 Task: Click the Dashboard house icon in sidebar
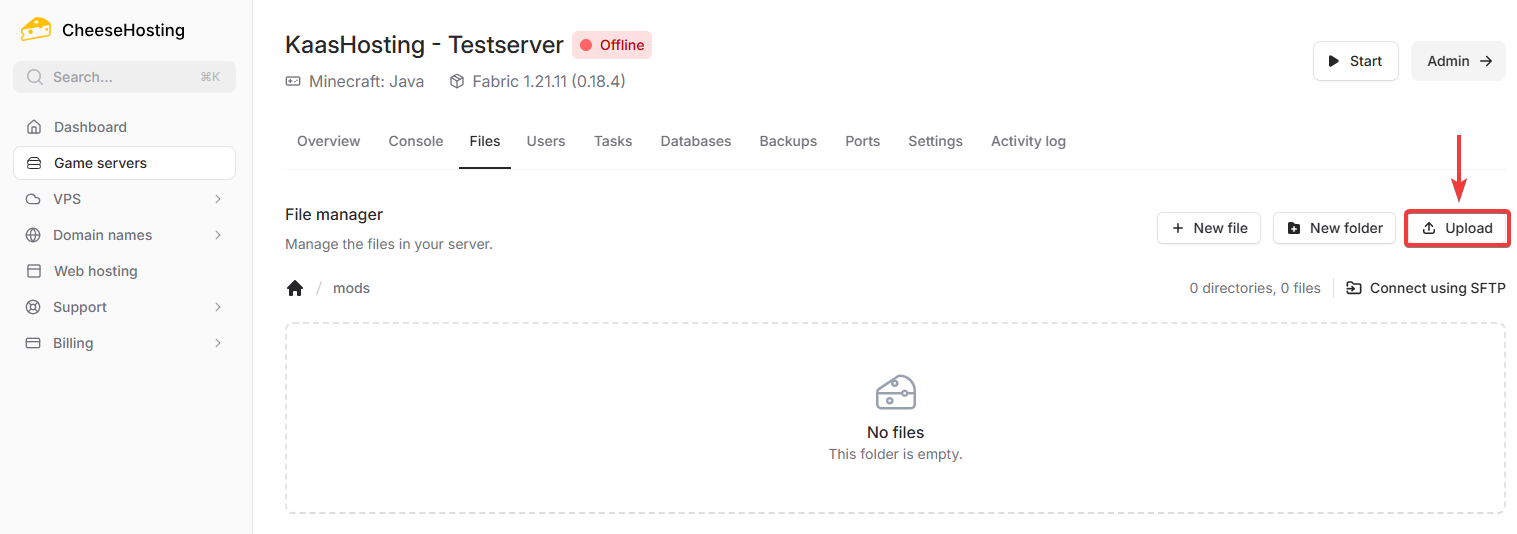pos(34,127)
